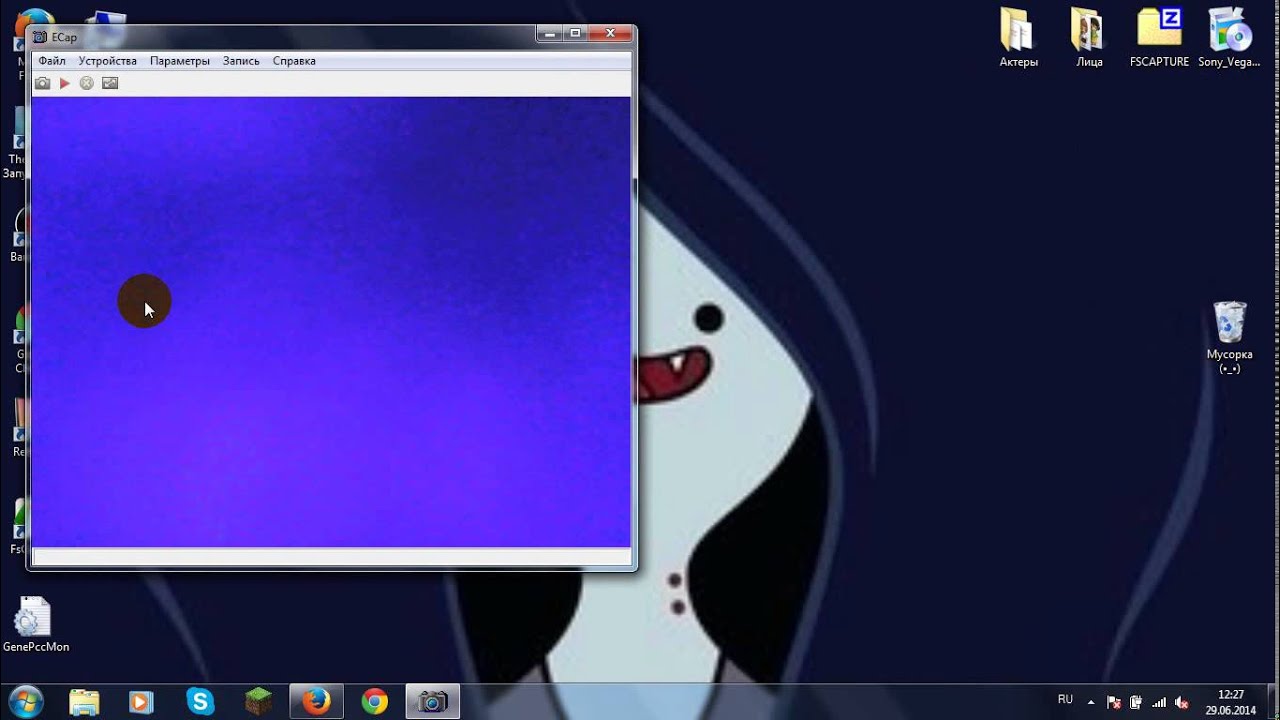Take a snapshot with the camera toolbar icon

coord(42,83)
